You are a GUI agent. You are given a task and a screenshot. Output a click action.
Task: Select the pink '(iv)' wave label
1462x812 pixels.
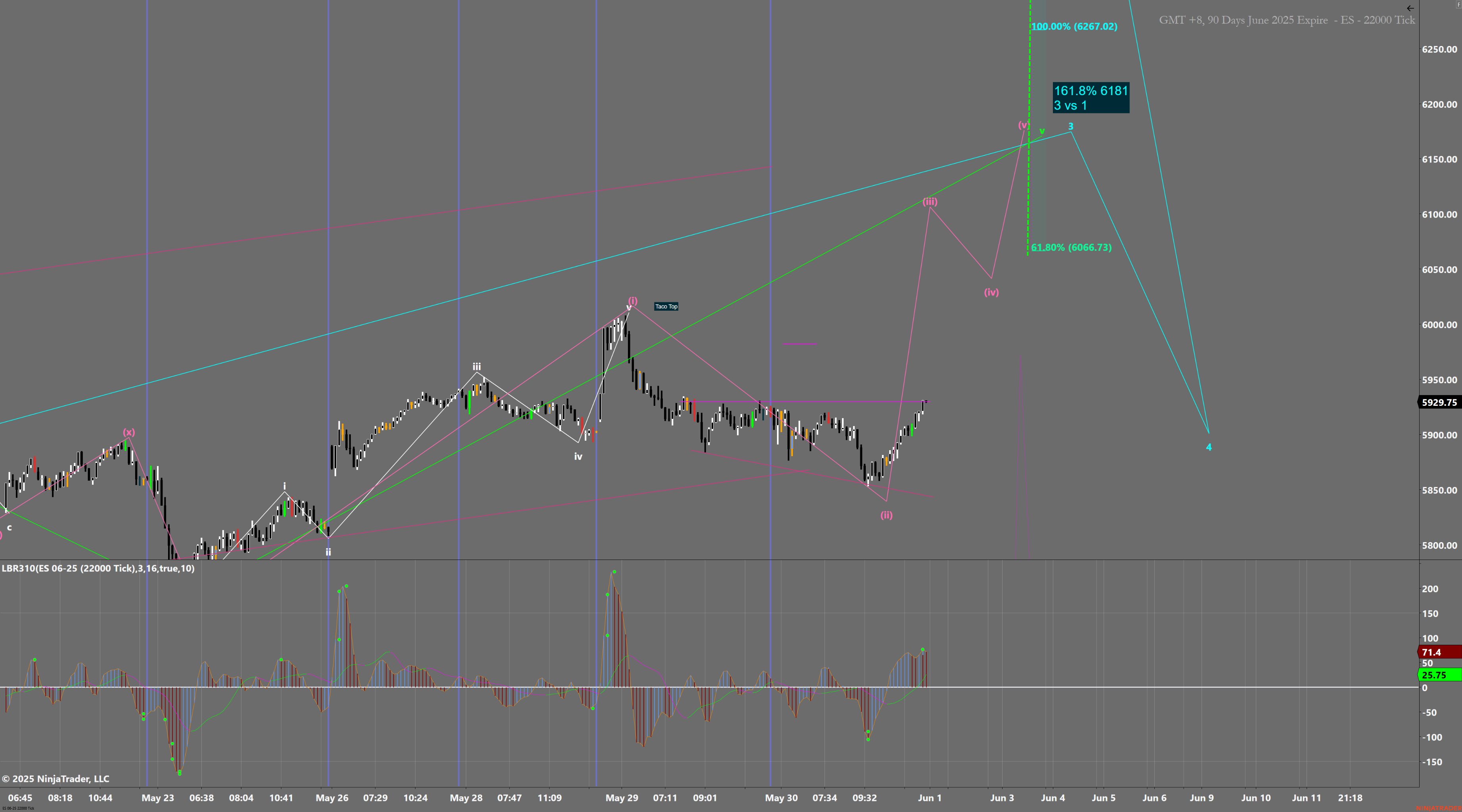[991, 292]
